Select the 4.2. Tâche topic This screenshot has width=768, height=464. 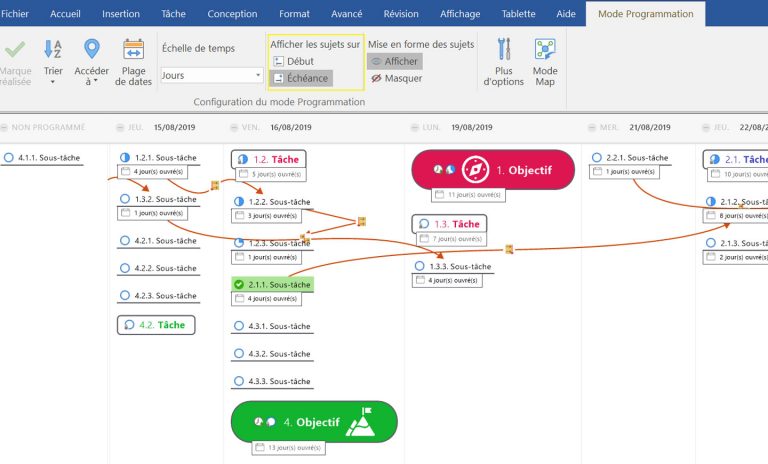[157, 325]
